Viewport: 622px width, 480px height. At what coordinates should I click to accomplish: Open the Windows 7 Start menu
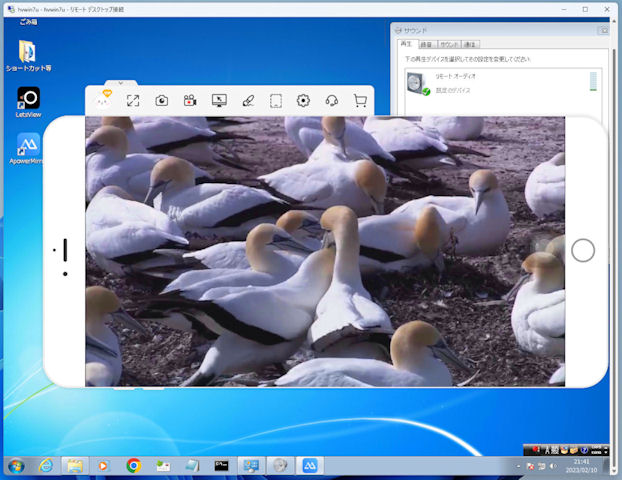coord(16,466)
